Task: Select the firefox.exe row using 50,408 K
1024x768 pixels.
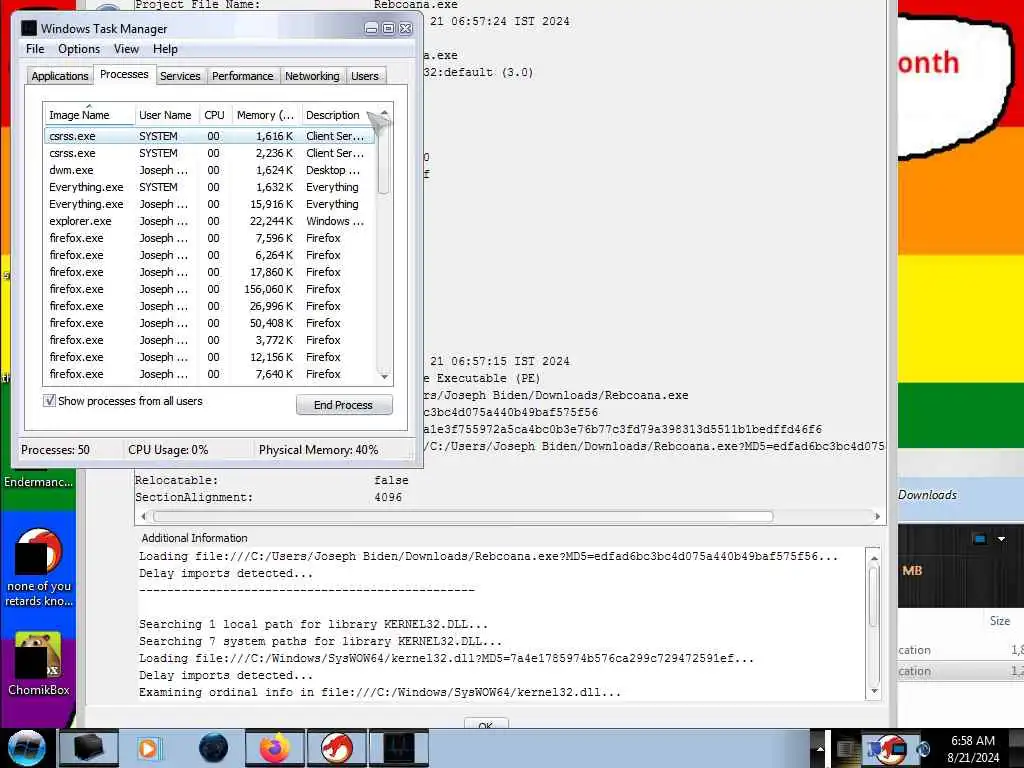Action: click(209, 323)
